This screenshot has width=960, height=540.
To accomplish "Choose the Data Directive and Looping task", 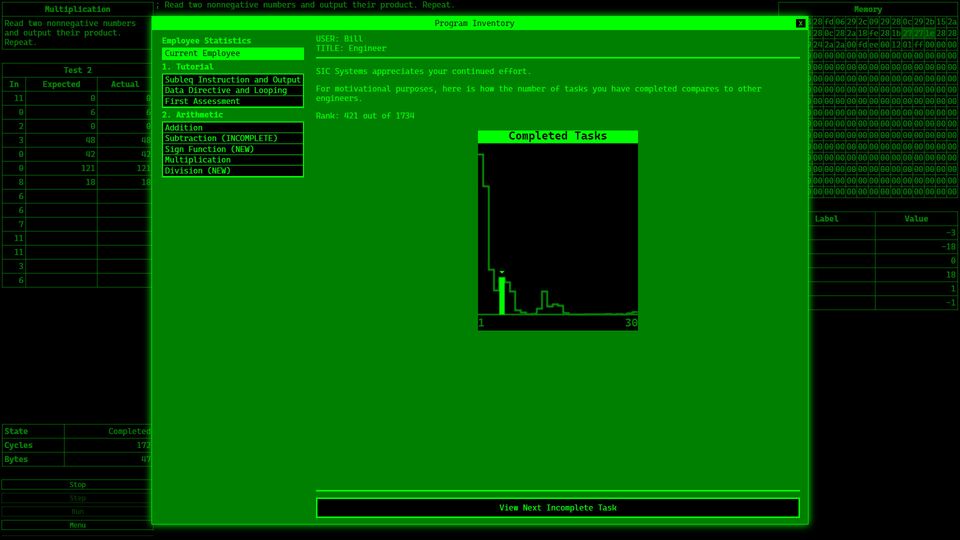I will click(232, 91).
